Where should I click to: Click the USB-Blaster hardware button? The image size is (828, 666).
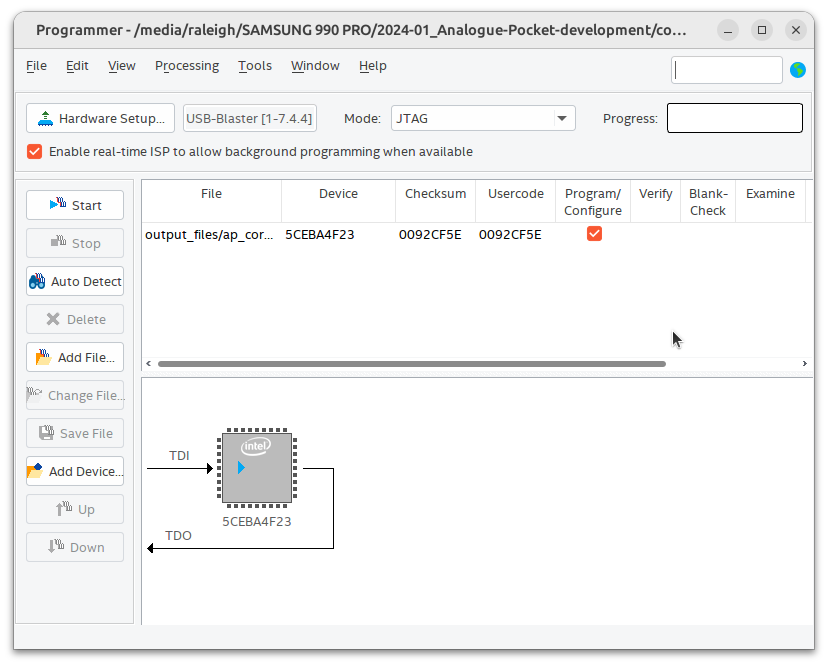pyautogui.click(x=249, y=117)
